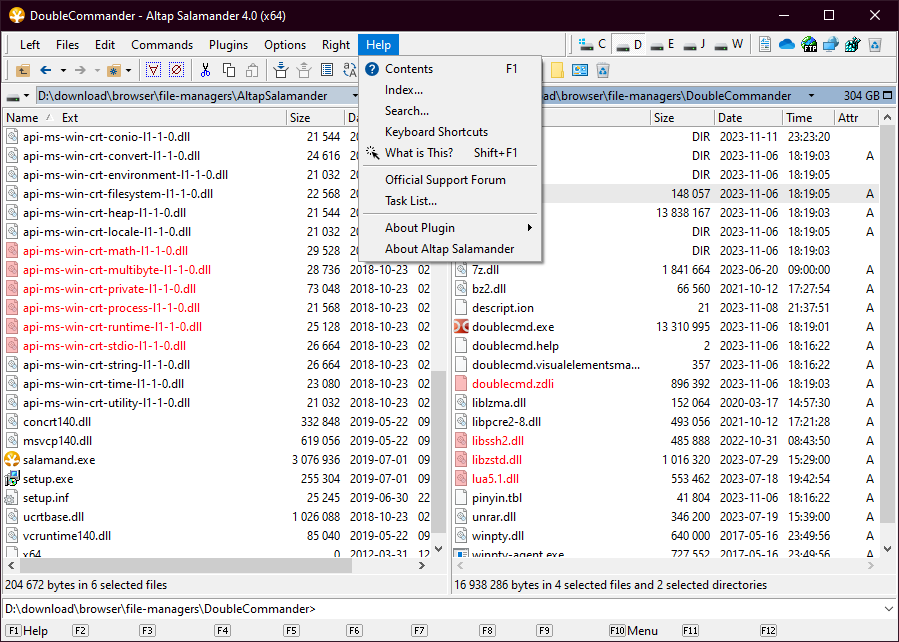Click the blue Back arrow in toolbar
This screenshot has width=899, height=642.
click(x=45, y=70)
